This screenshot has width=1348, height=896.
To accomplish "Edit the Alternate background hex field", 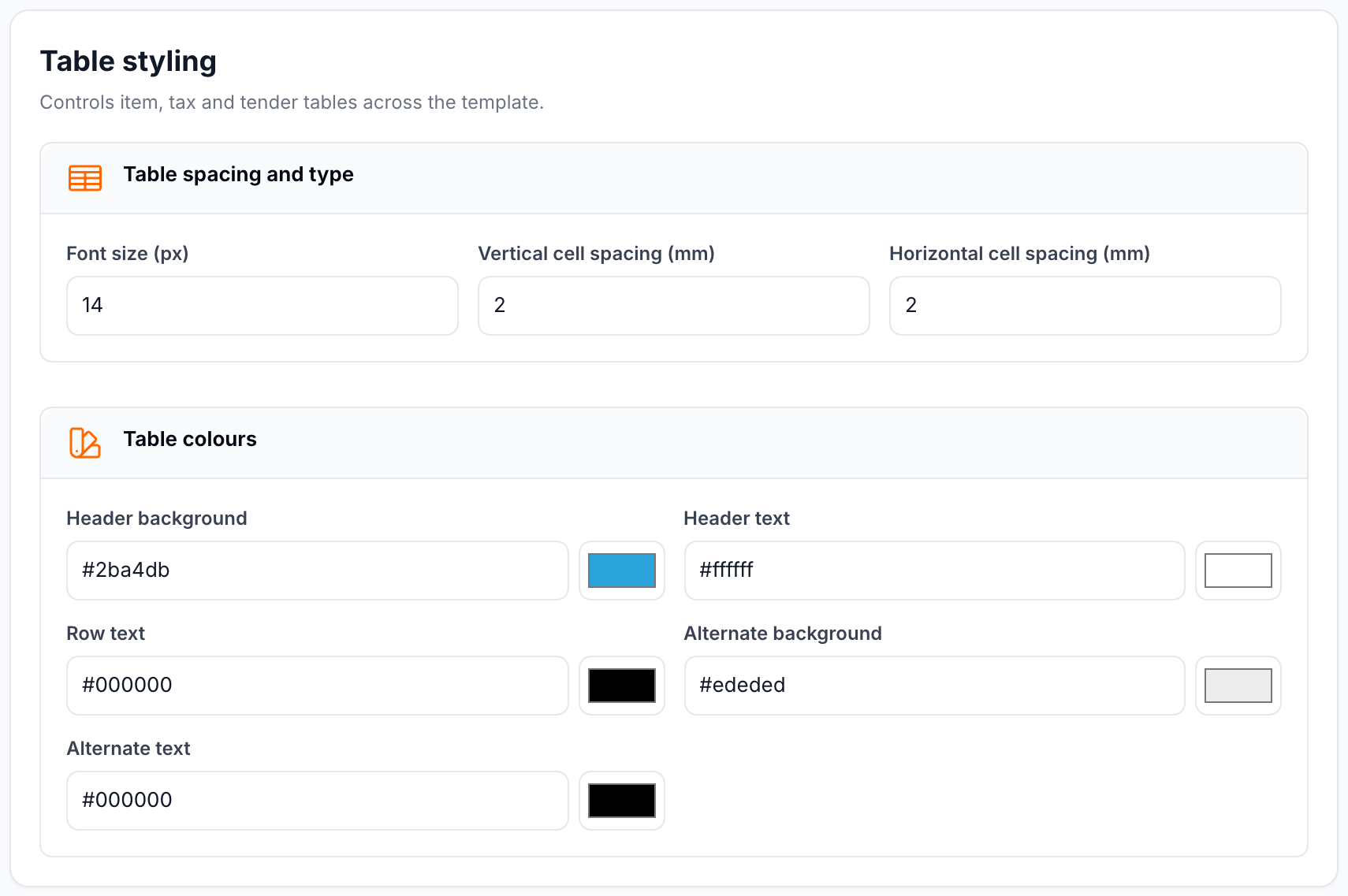I will click(x=935, y=686).
